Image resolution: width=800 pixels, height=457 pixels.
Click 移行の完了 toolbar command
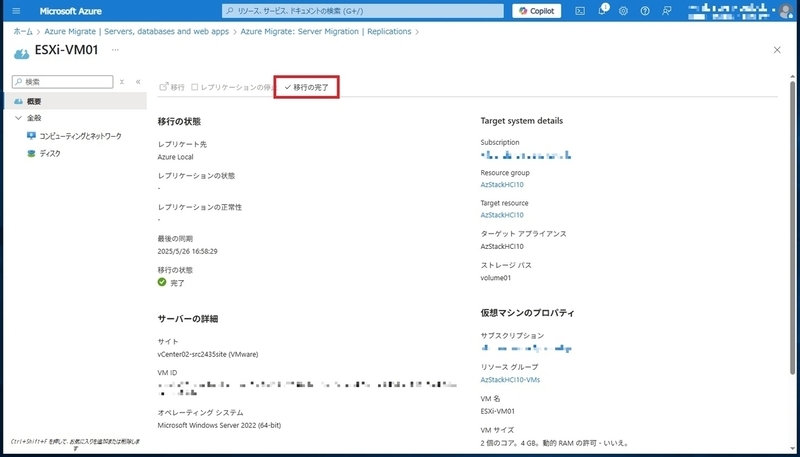click(x=307, y=87)
